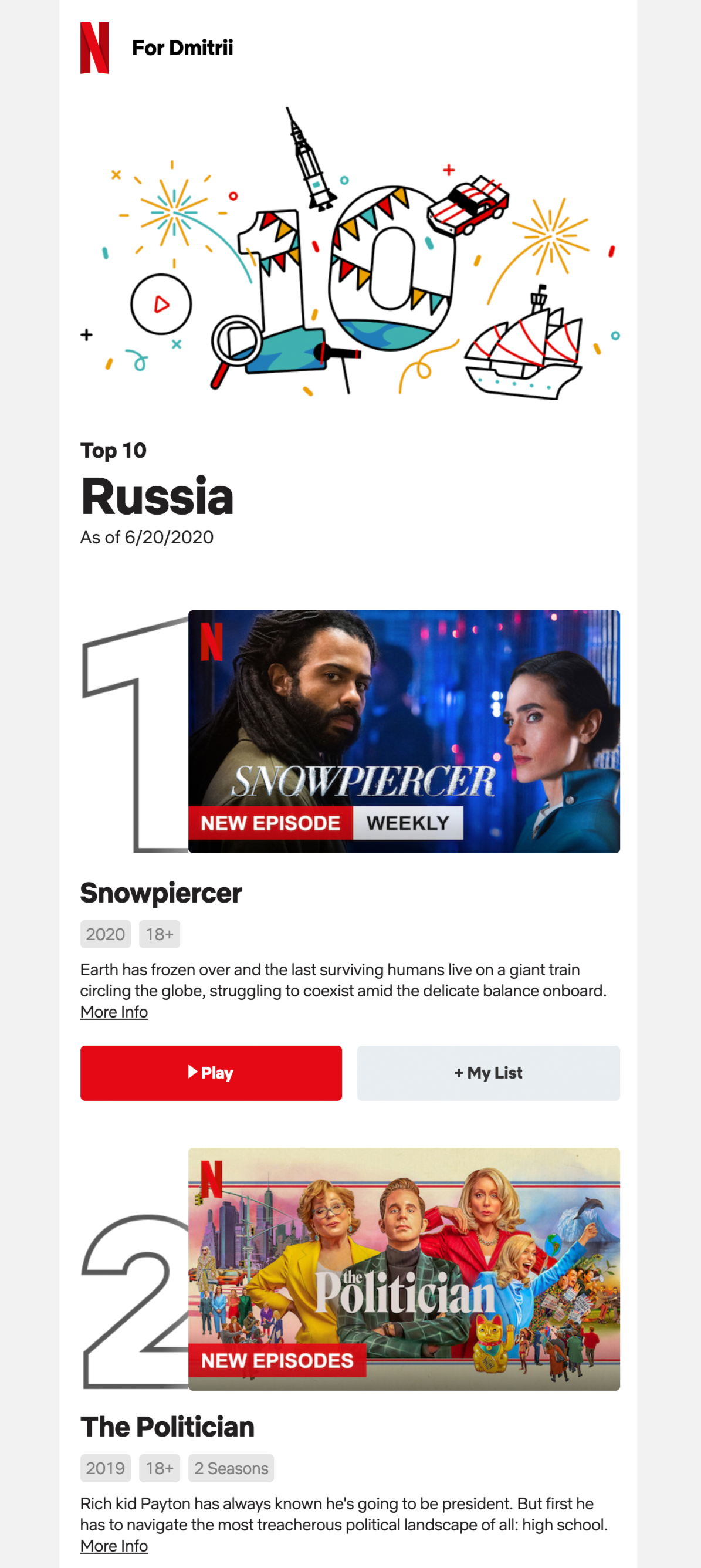Click the 2 Seasons tag
Screen dimensions: 701x1568
click(231, 1468)
